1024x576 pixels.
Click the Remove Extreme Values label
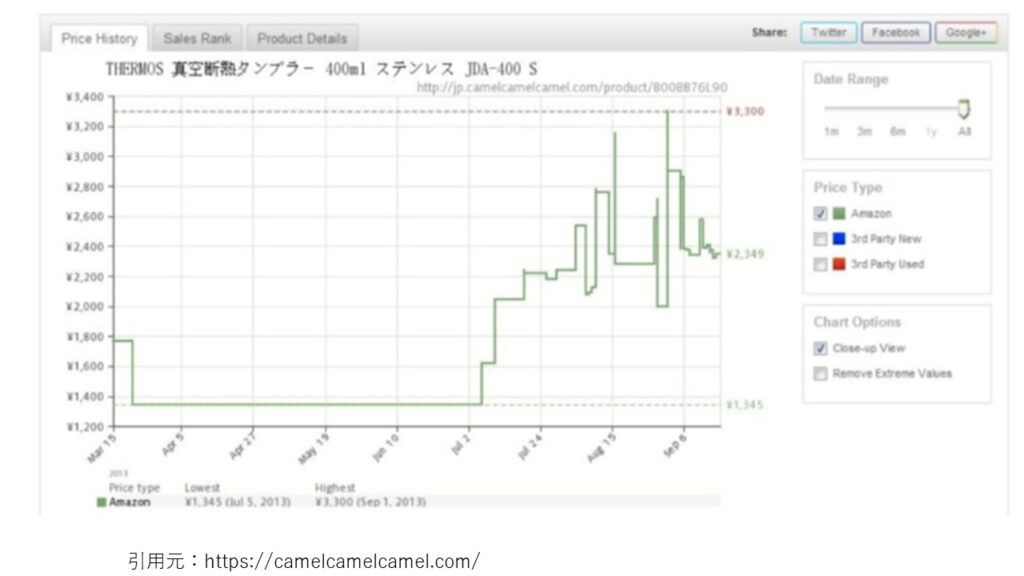pos(892,374)
